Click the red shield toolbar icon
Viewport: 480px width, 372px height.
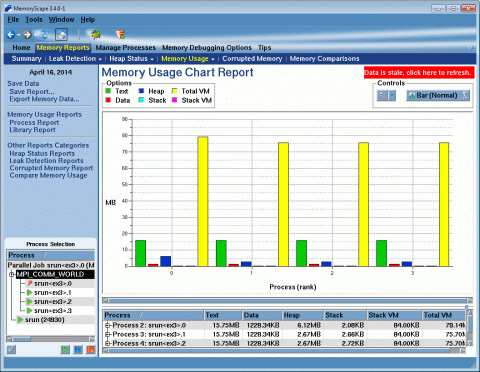[x=120, y=34]
